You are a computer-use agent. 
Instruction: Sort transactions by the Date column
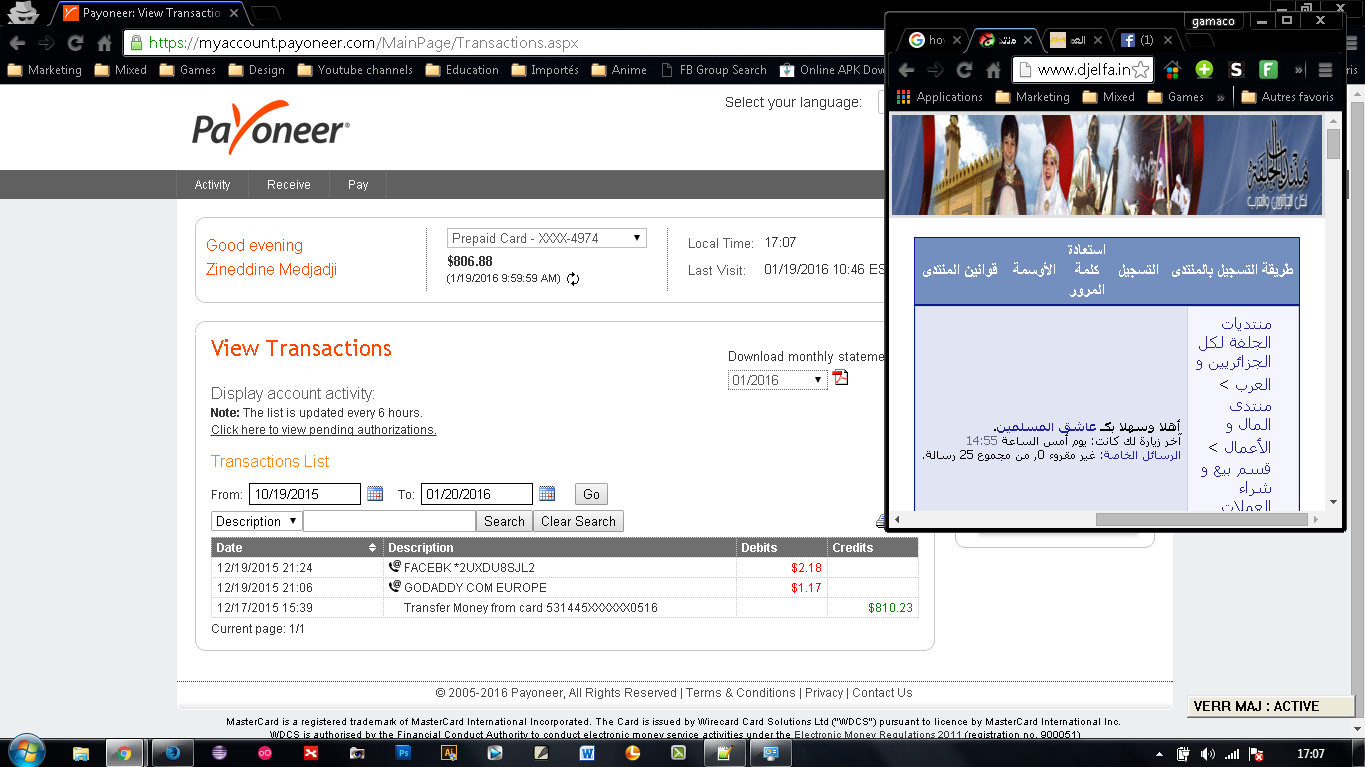coord(296,547)
